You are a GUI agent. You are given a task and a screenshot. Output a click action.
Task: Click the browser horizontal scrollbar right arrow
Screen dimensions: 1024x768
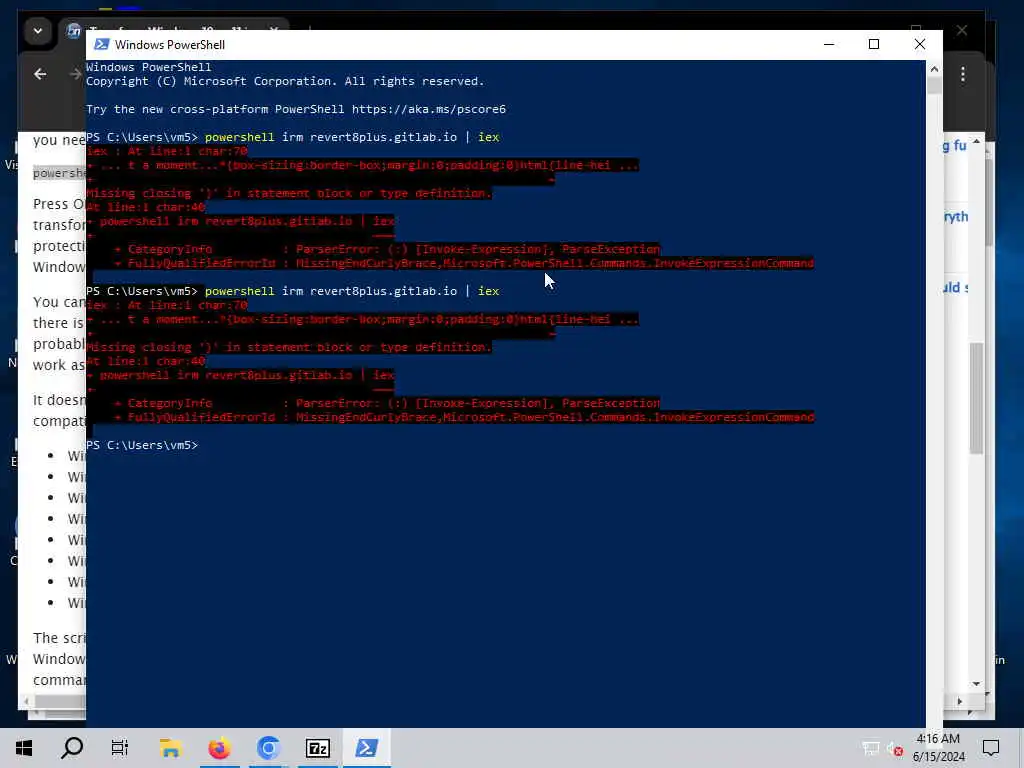click(960, 701)
